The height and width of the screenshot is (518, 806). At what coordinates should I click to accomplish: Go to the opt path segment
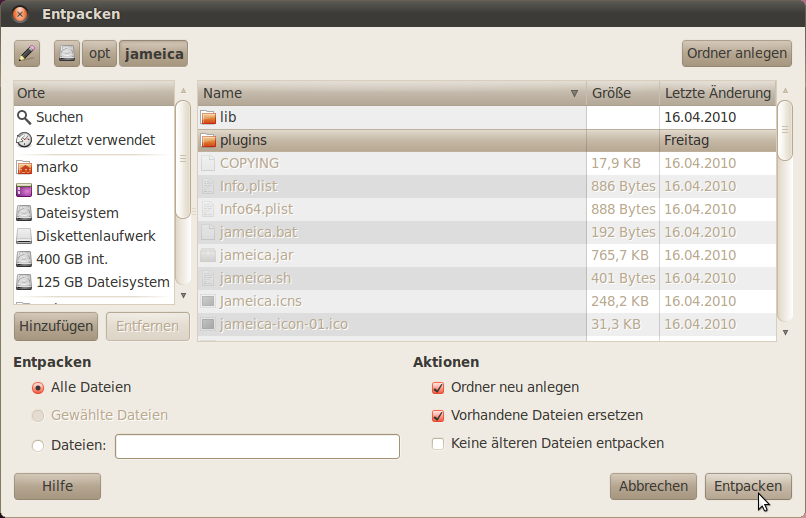(x=100, y=53)
